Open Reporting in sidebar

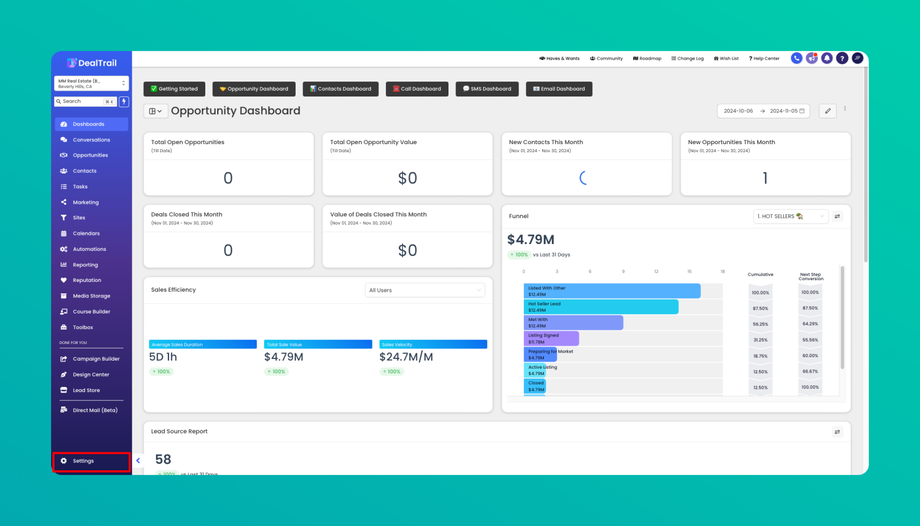92,265
